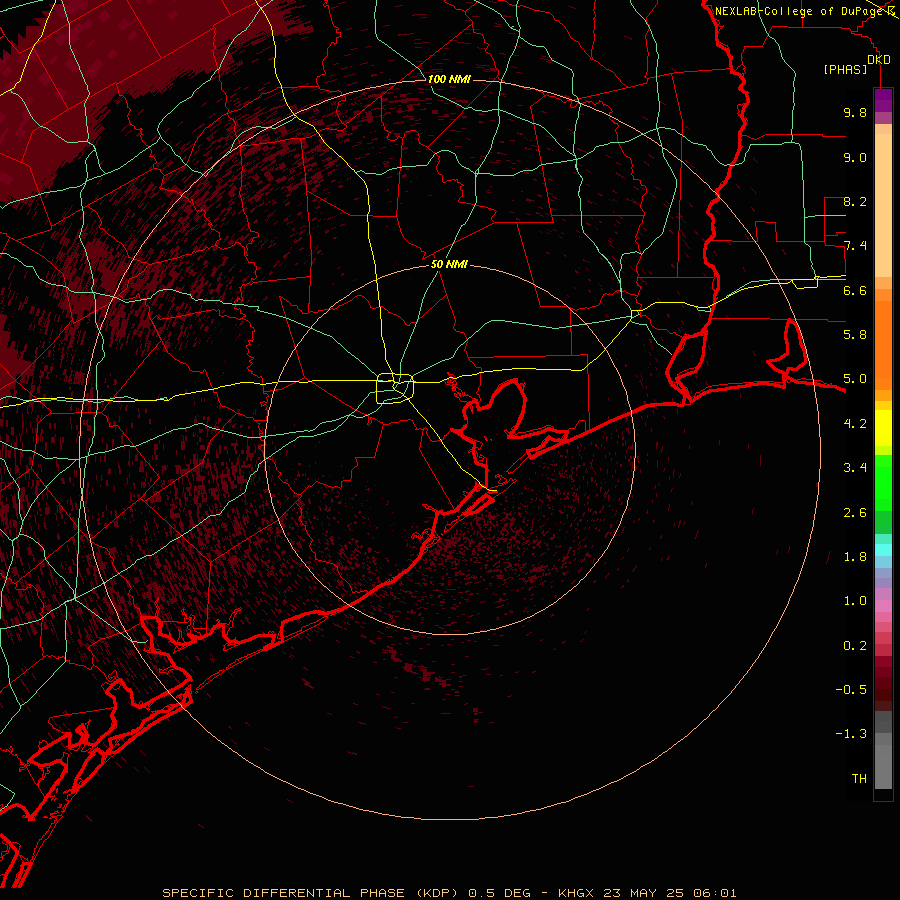The width and height of the screenshot is (900, 900).
Task: Click the SPECIFIC DIFFERENTIAL PHASE (KDP) caption
Action: coord(309,893)
